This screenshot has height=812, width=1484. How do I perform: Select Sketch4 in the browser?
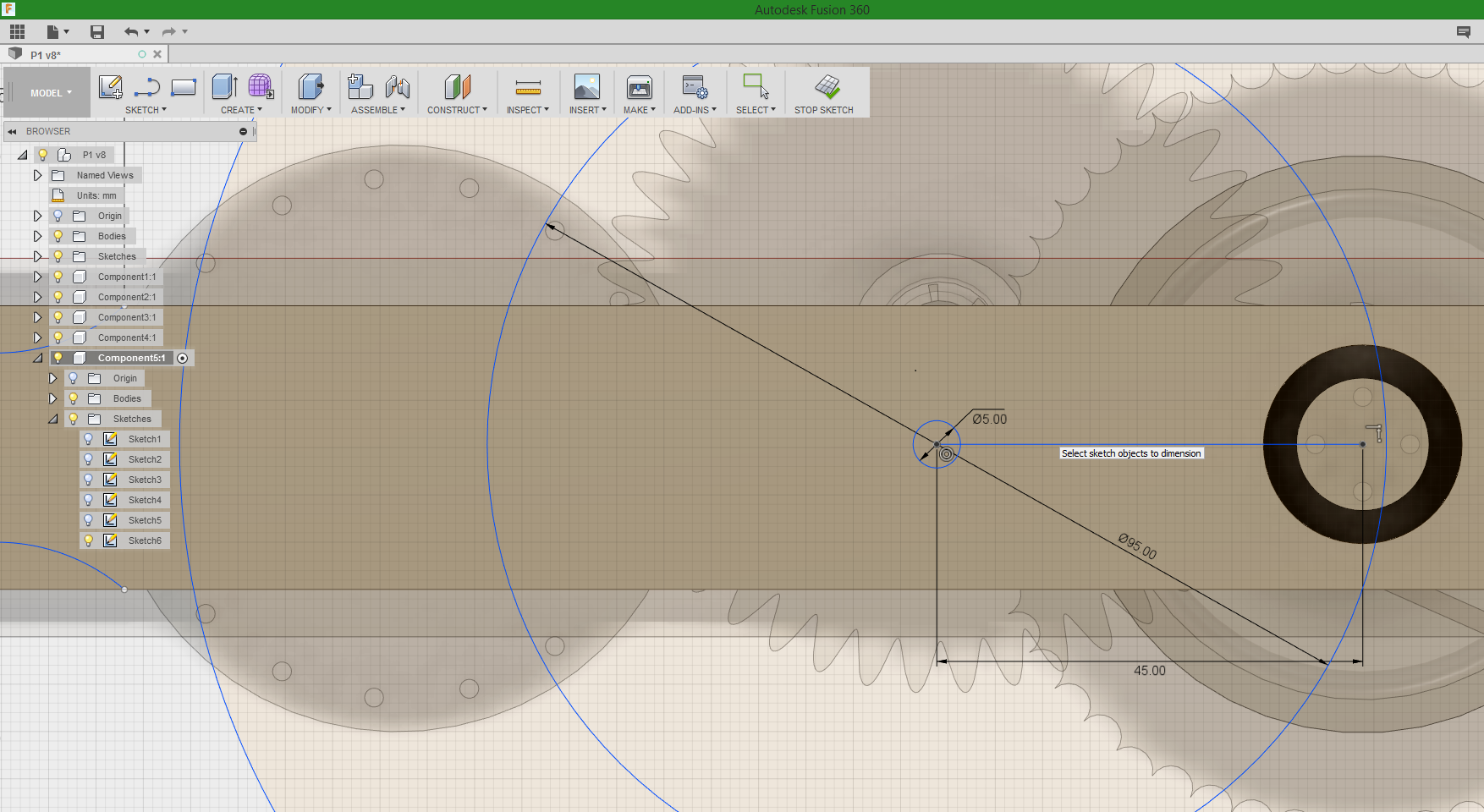pos(145,500)
